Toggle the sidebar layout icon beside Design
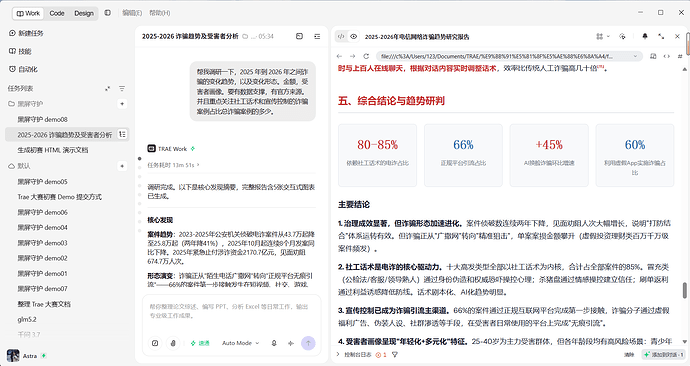The image size is (690, 366). (107, 13)
